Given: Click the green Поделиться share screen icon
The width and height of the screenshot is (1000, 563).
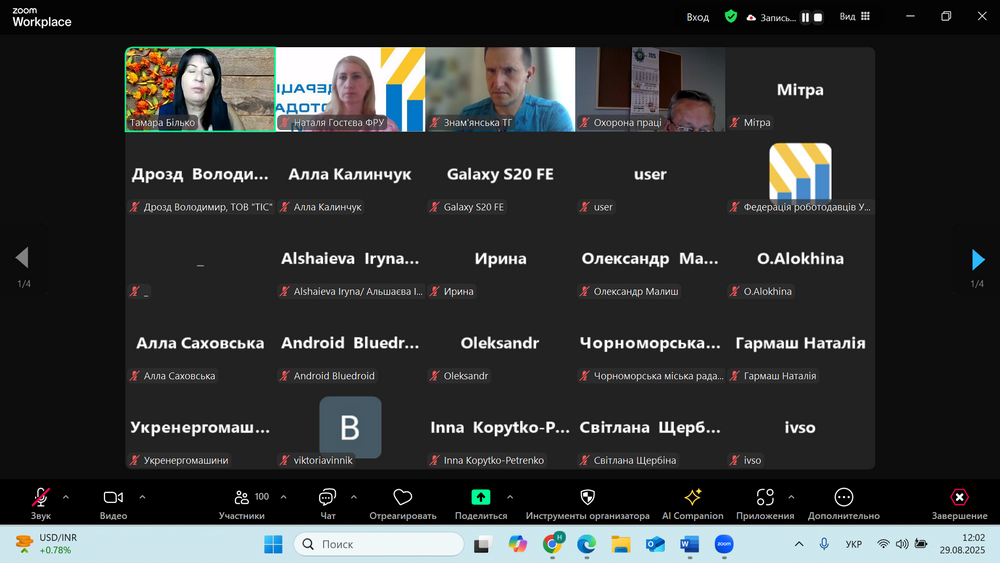Looking at the screenshot, I should (x=480, y=497).
